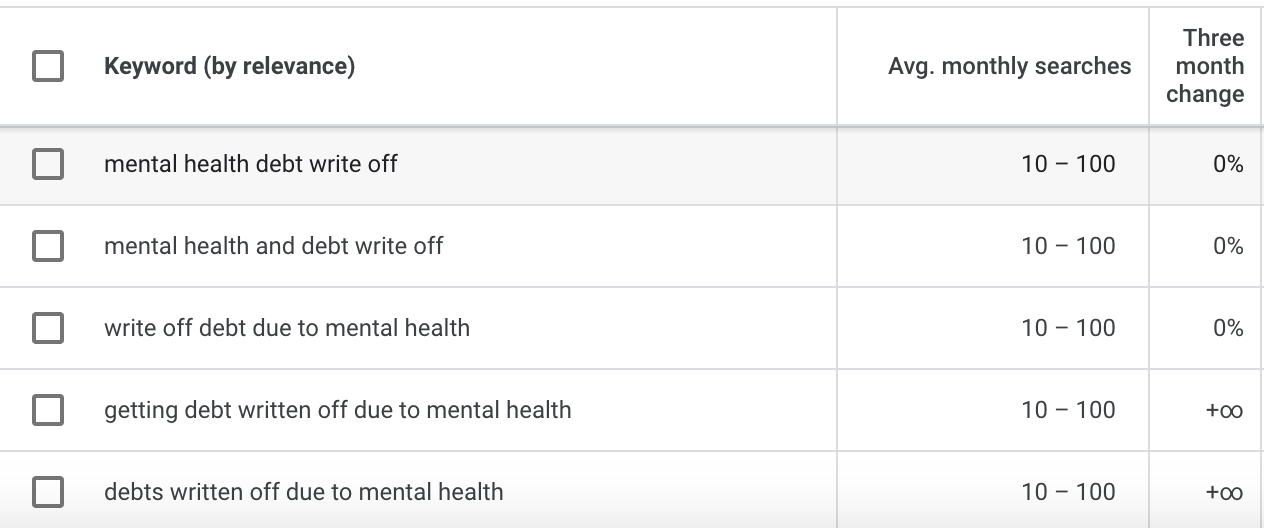Check box for 'debts written off due to mental health'
The width and height of the screenshot is (1264, 528).
coord(48,492)
